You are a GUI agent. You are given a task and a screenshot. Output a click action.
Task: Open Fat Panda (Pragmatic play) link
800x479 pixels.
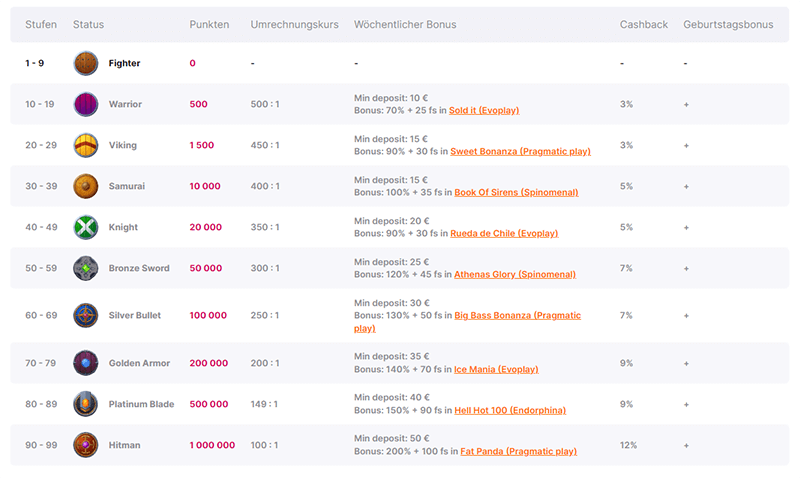518,452
